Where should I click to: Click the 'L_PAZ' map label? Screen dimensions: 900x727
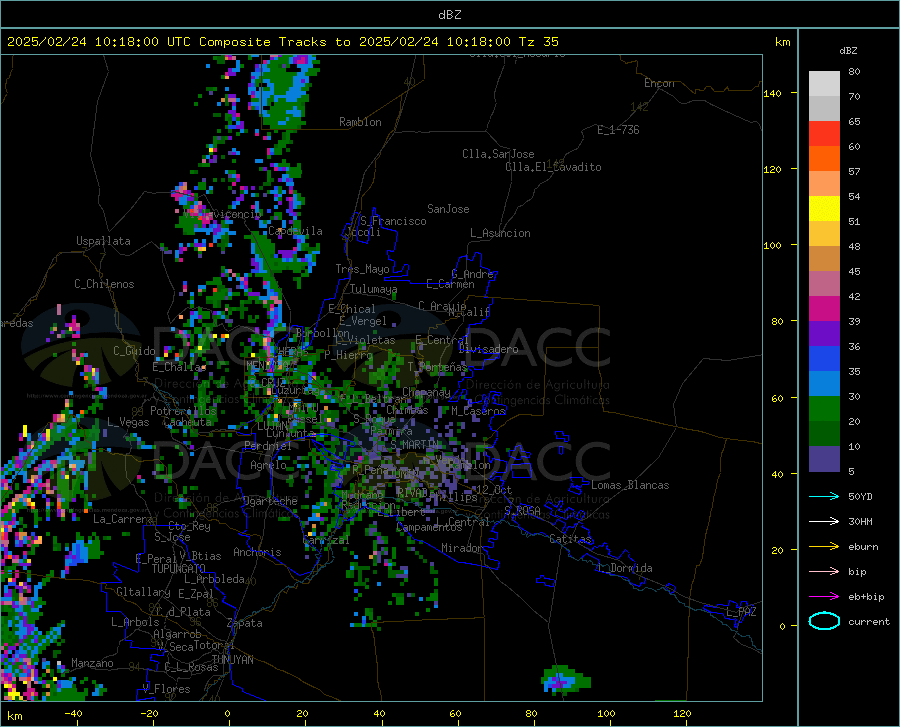click(x=741, y=612)
